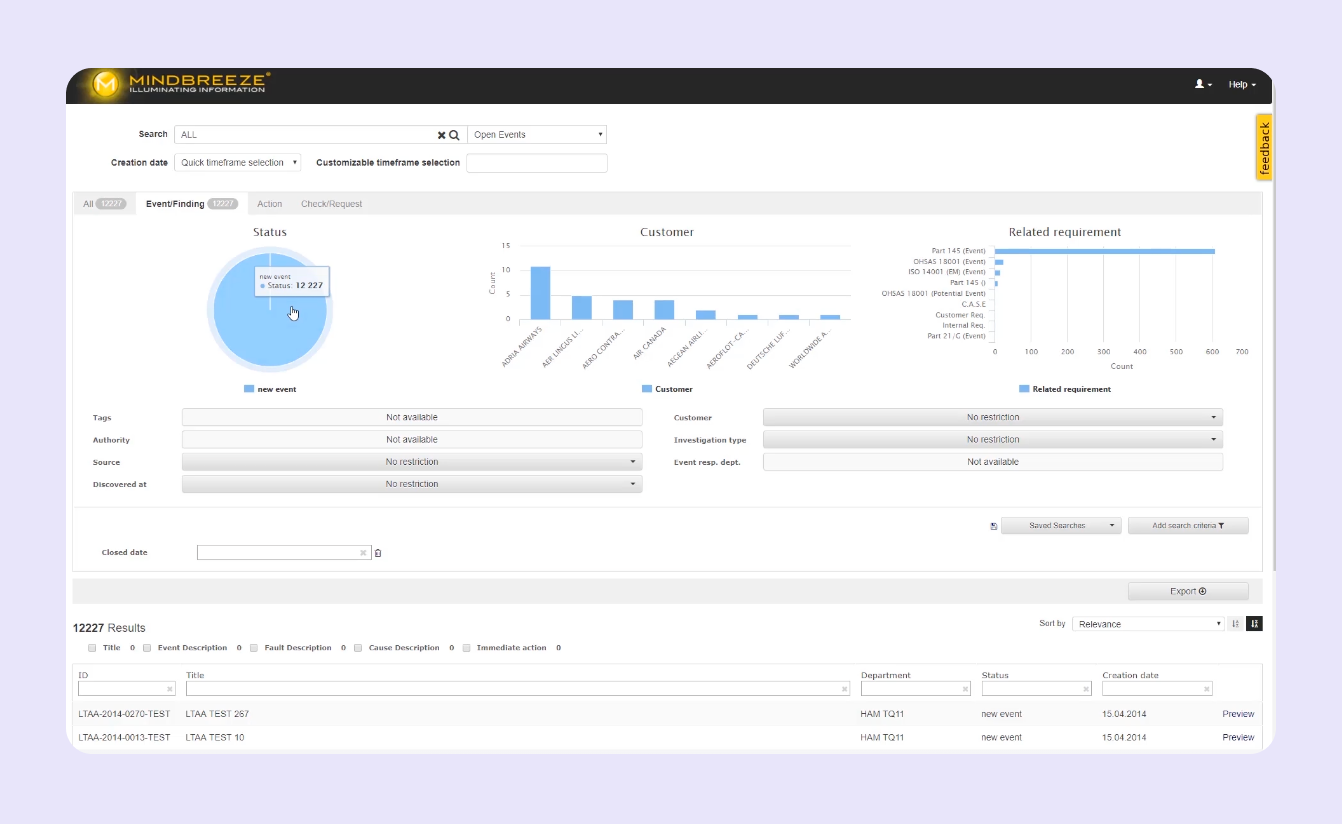Save the current search via floppy disk icon
This screenshot has width=1342, height=824.
[993, 525]
